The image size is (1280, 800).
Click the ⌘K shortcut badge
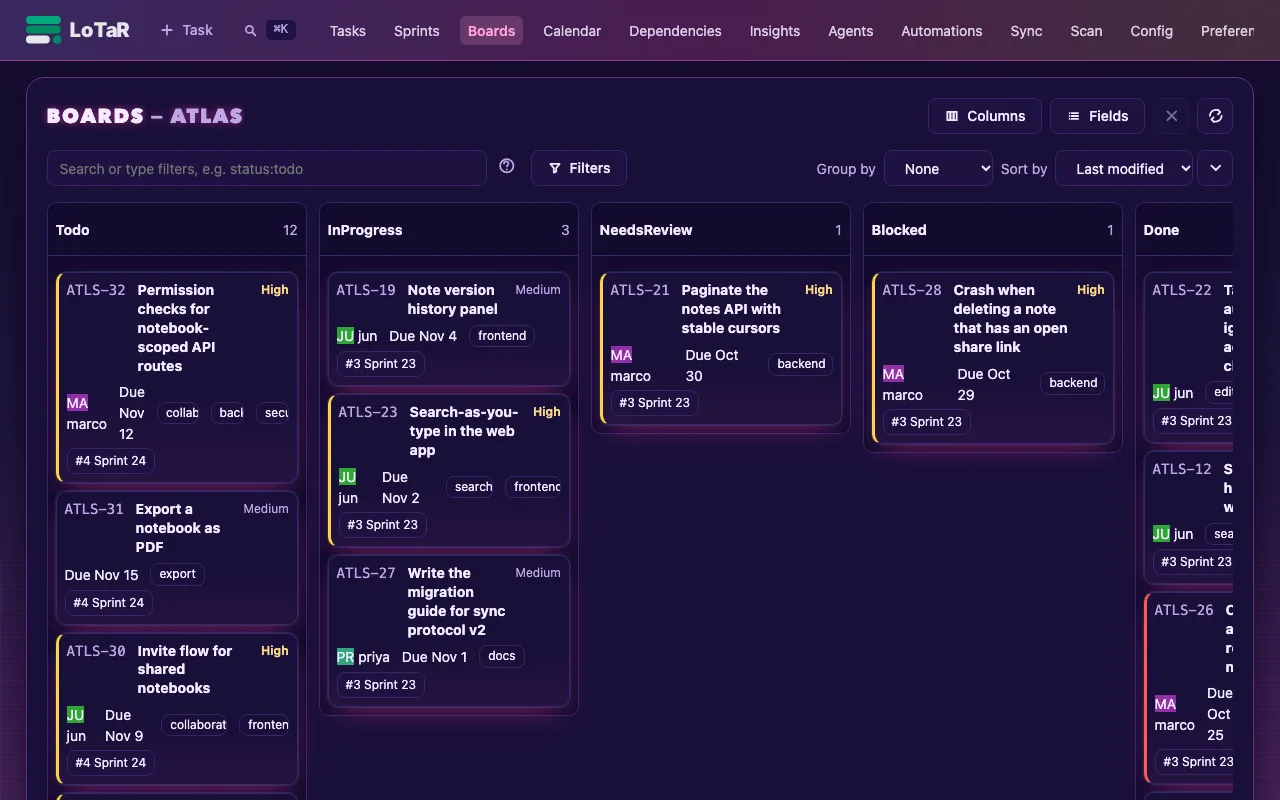click(281, 30)
